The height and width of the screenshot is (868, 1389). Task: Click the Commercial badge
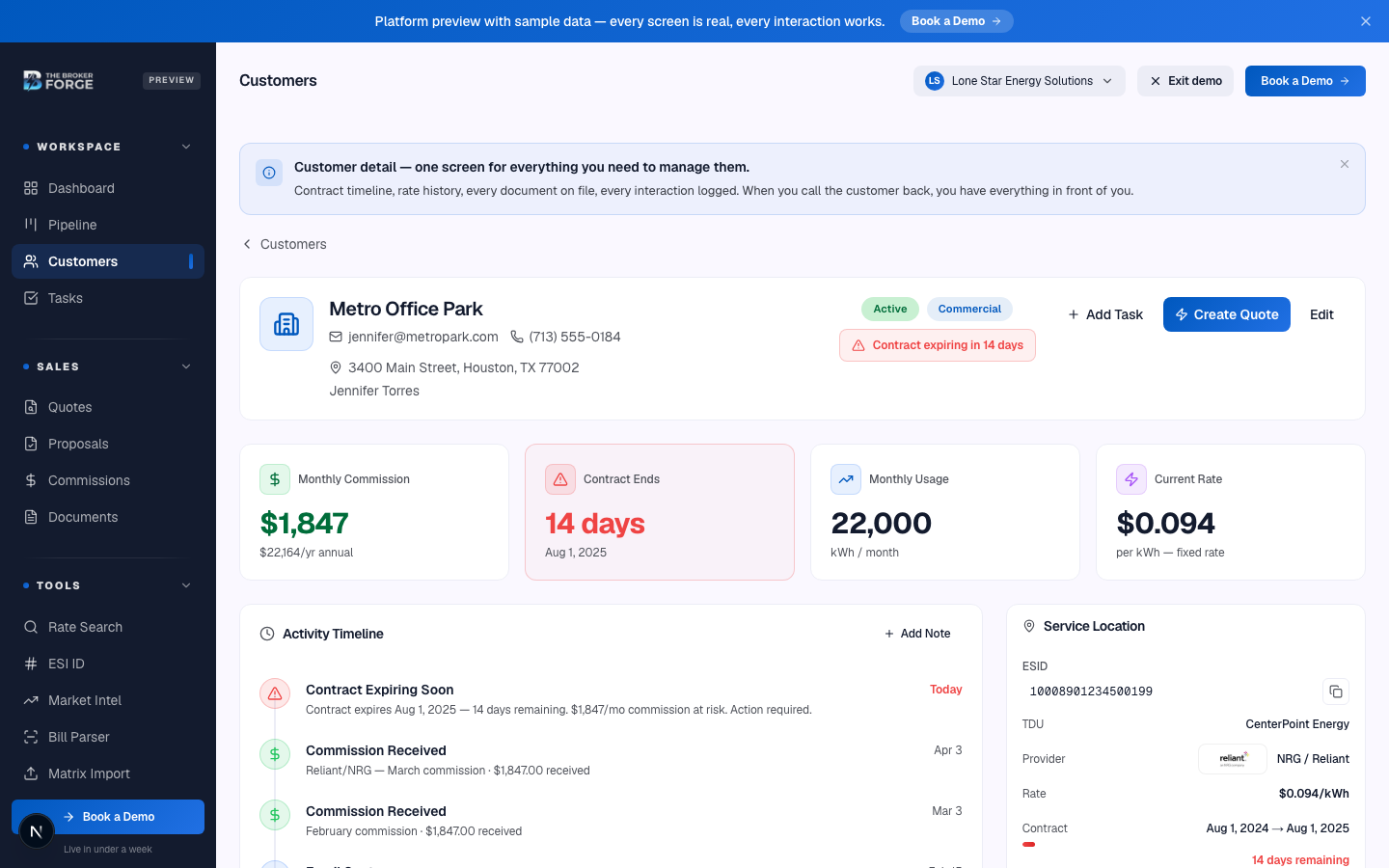click(x=969, y=309)
